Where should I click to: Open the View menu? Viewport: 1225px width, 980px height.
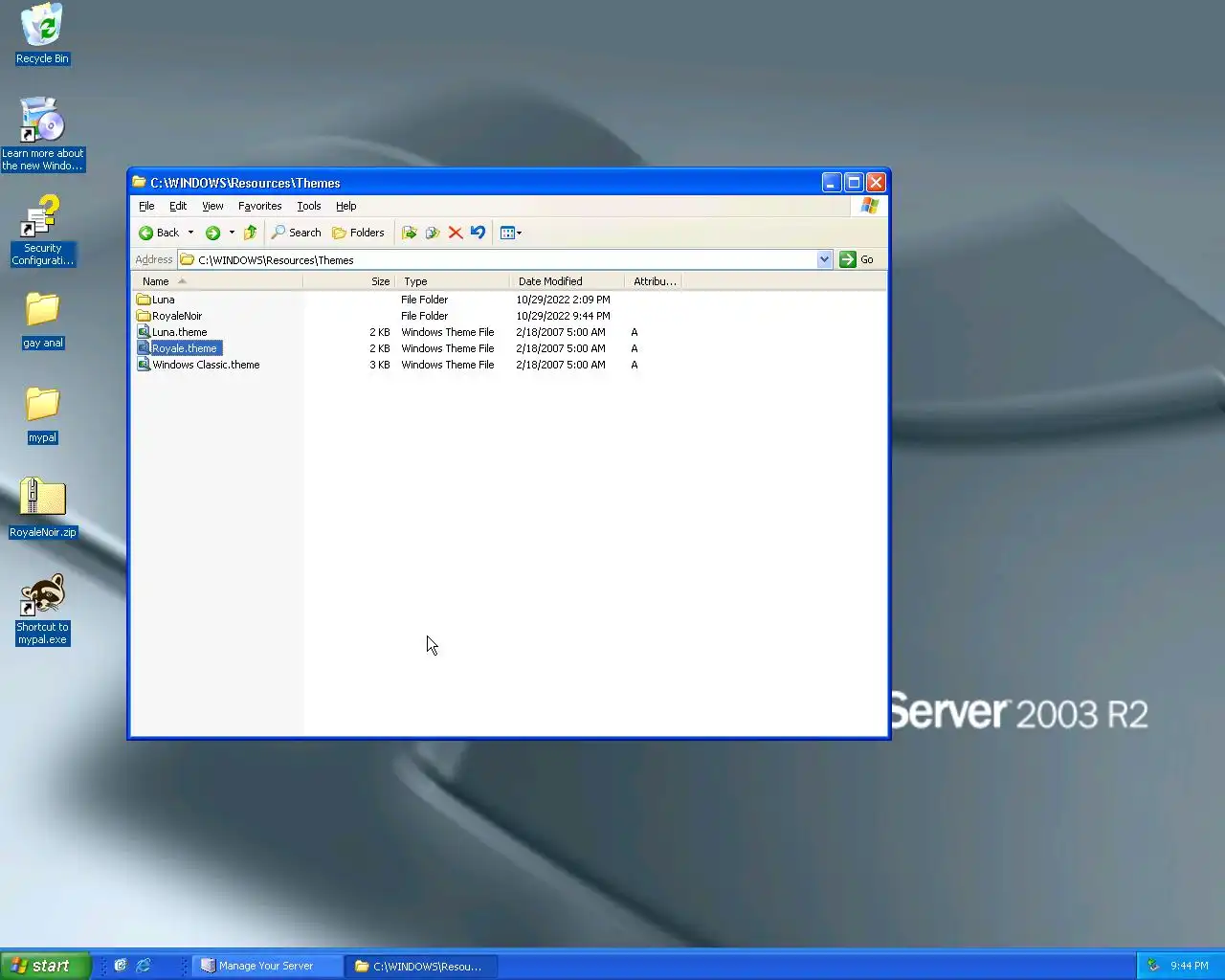[x=212, y=206]
